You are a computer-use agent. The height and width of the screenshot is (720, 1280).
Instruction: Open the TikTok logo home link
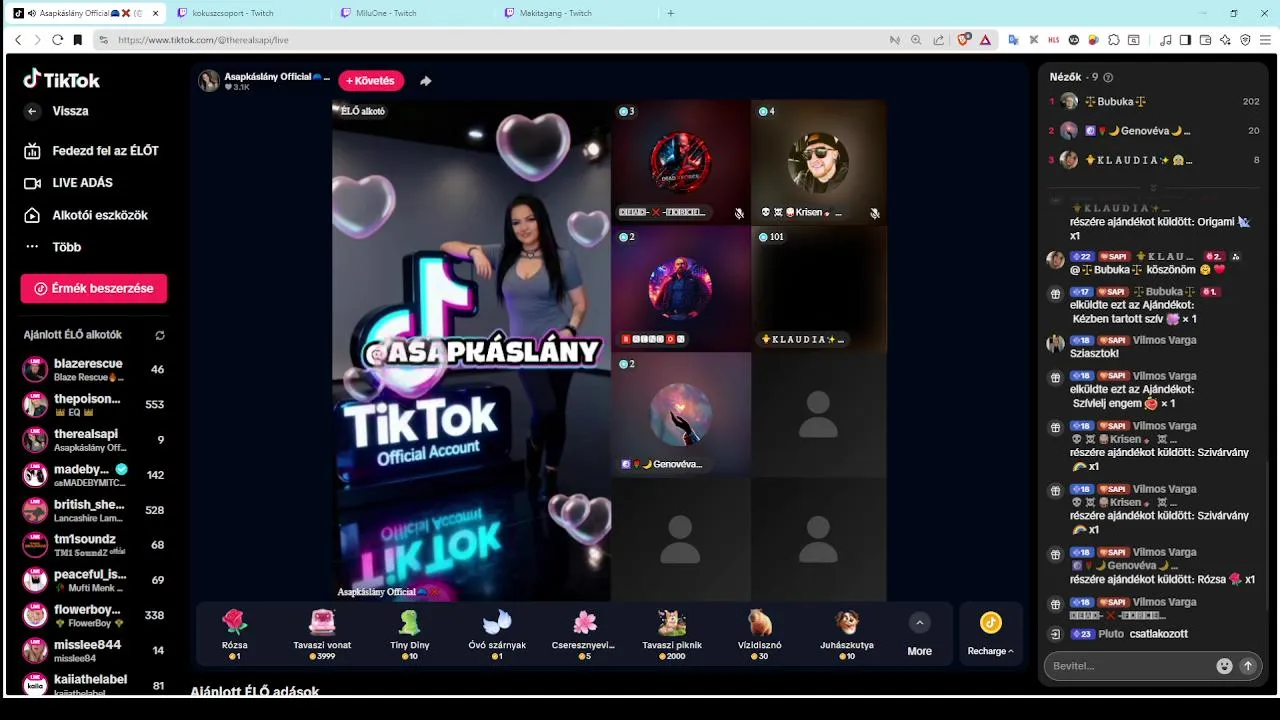tap(62, 79)
